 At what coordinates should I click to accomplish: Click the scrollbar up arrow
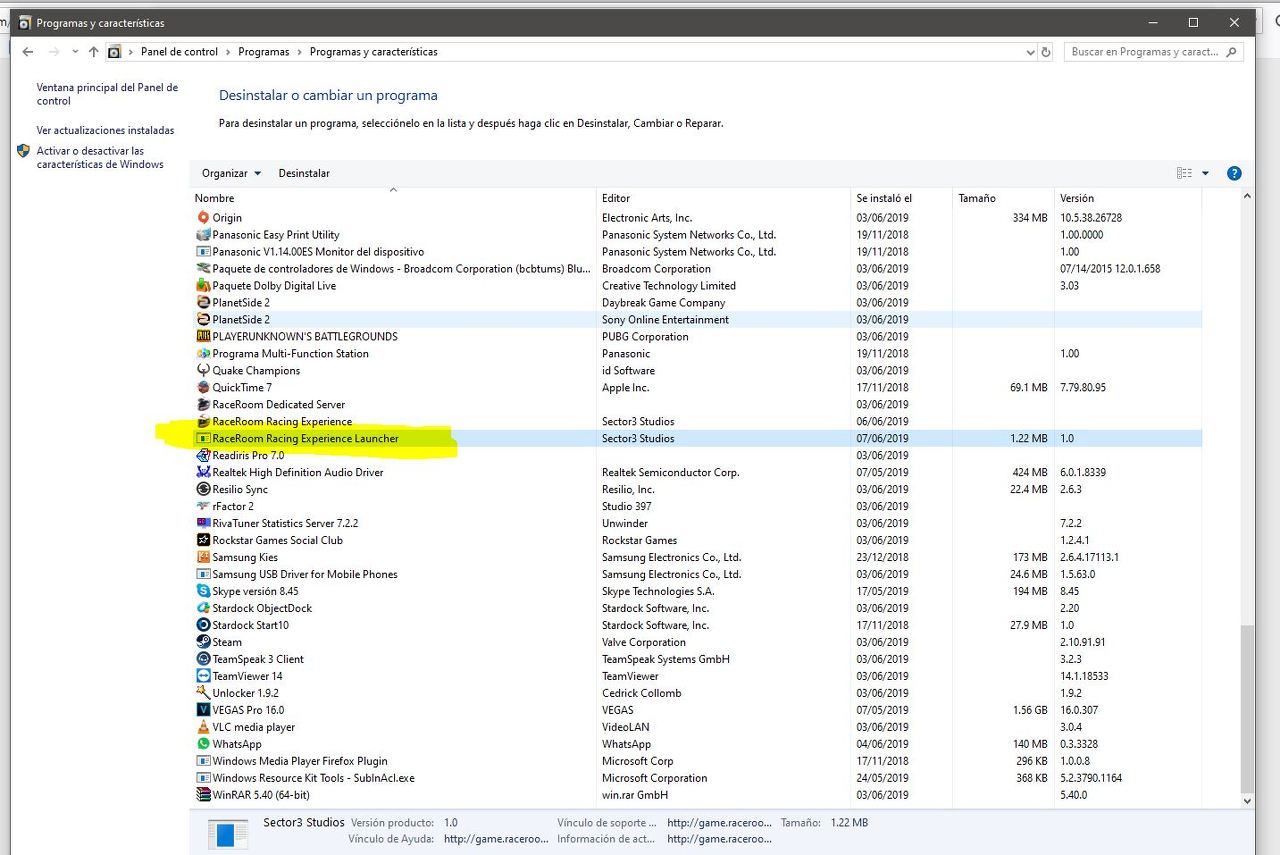[1246, 197]
